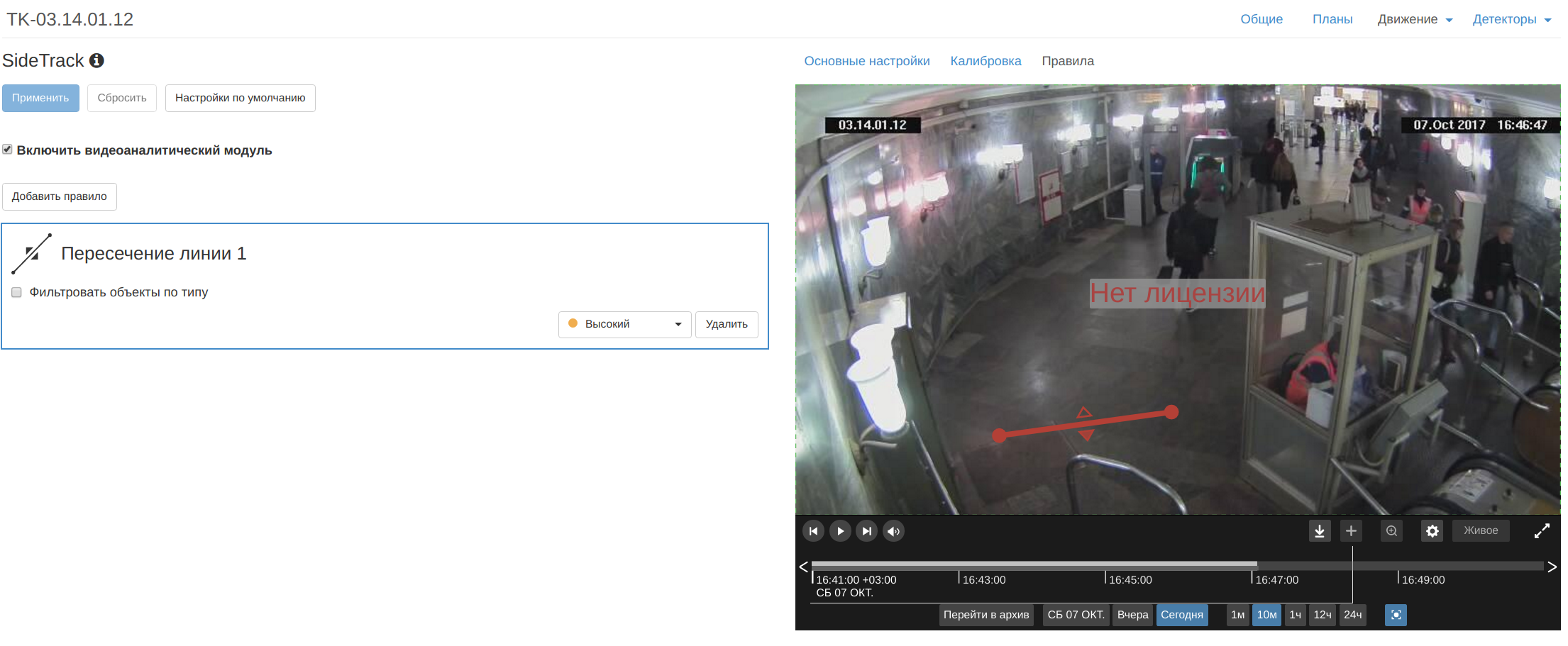This screenshot has height=646, width=1568.
Task: Click the Пересечение линии 1 rule title
Action: pyautogui.click(x=154, y=253)
